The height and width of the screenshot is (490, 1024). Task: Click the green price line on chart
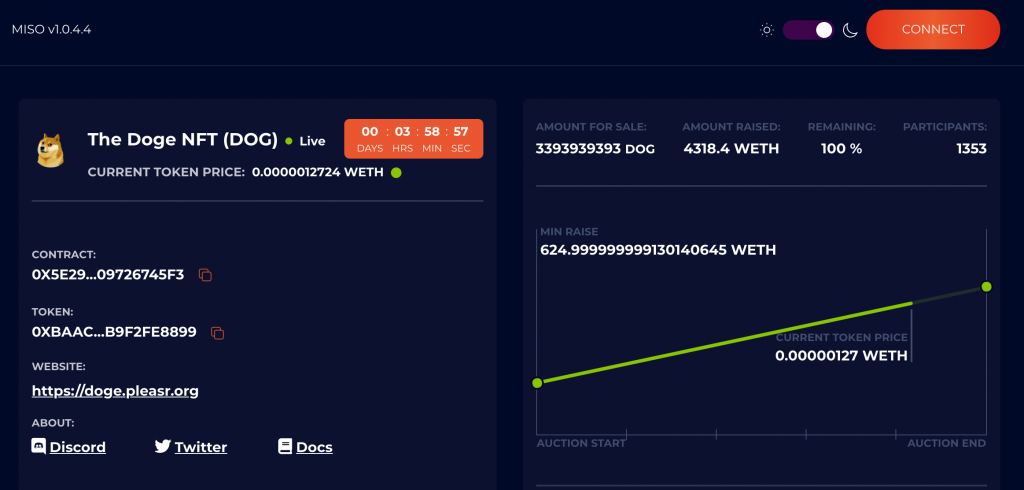pyautogui.click(x=725, y=343)
